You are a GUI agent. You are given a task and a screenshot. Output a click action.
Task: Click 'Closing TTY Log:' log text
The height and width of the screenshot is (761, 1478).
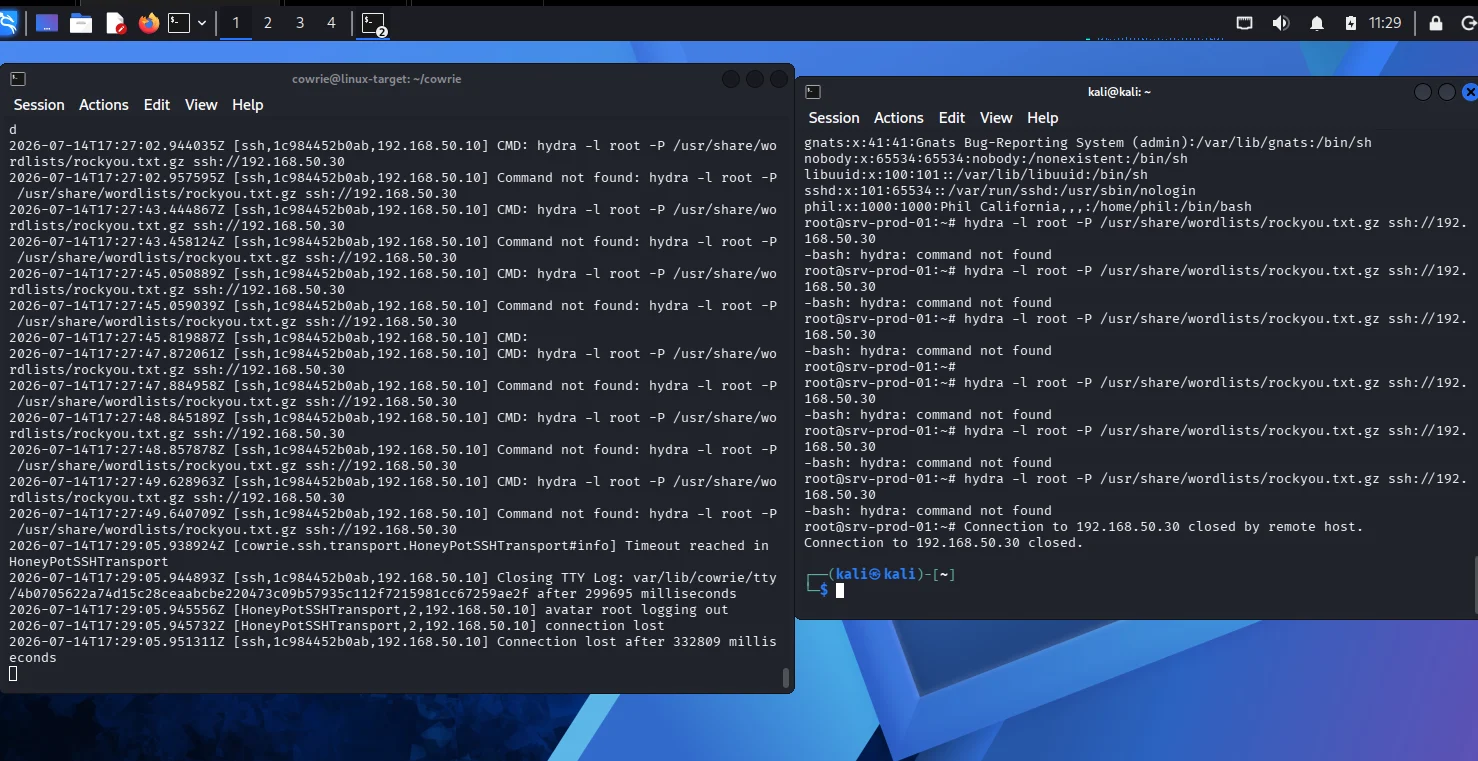coord(561,578)
